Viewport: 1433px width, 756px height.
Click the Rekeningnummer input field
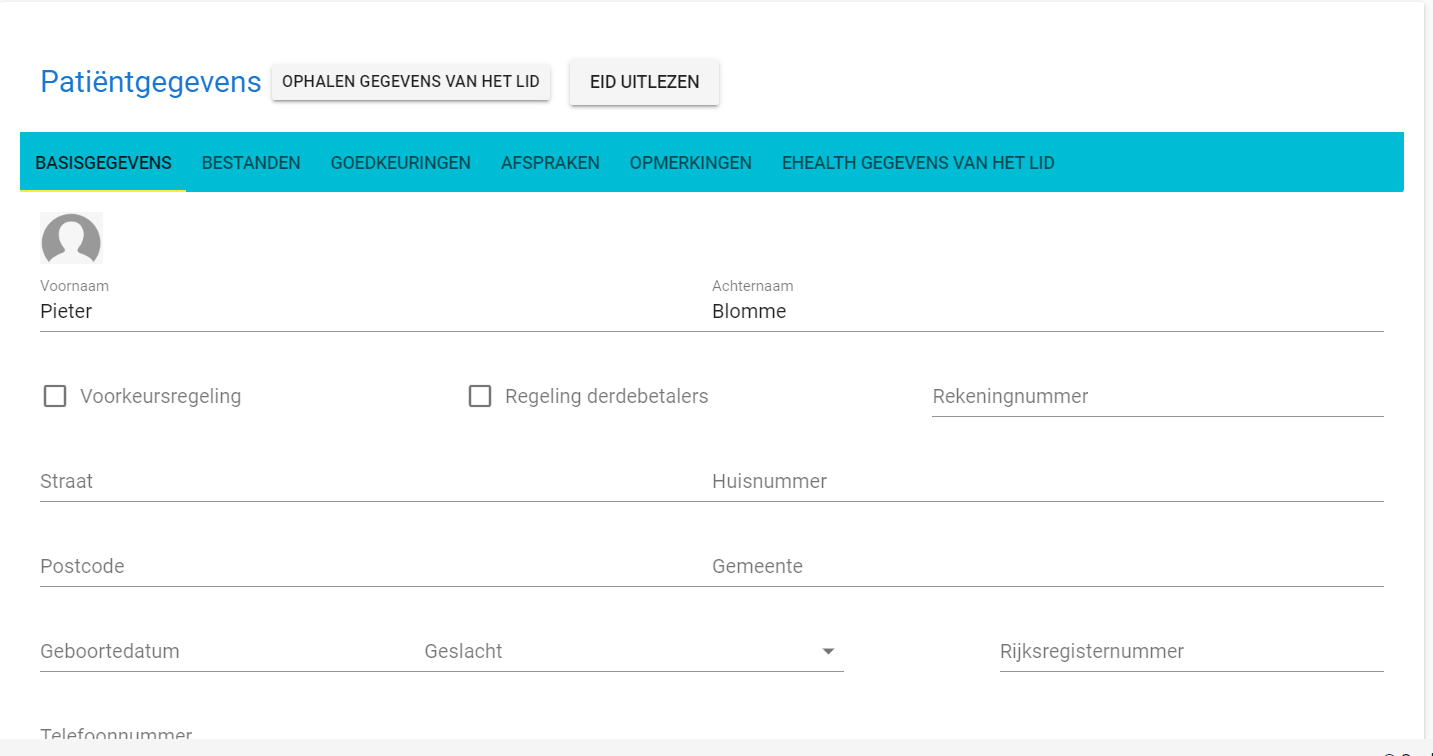pyautogui.click(x=1156, y=397)
